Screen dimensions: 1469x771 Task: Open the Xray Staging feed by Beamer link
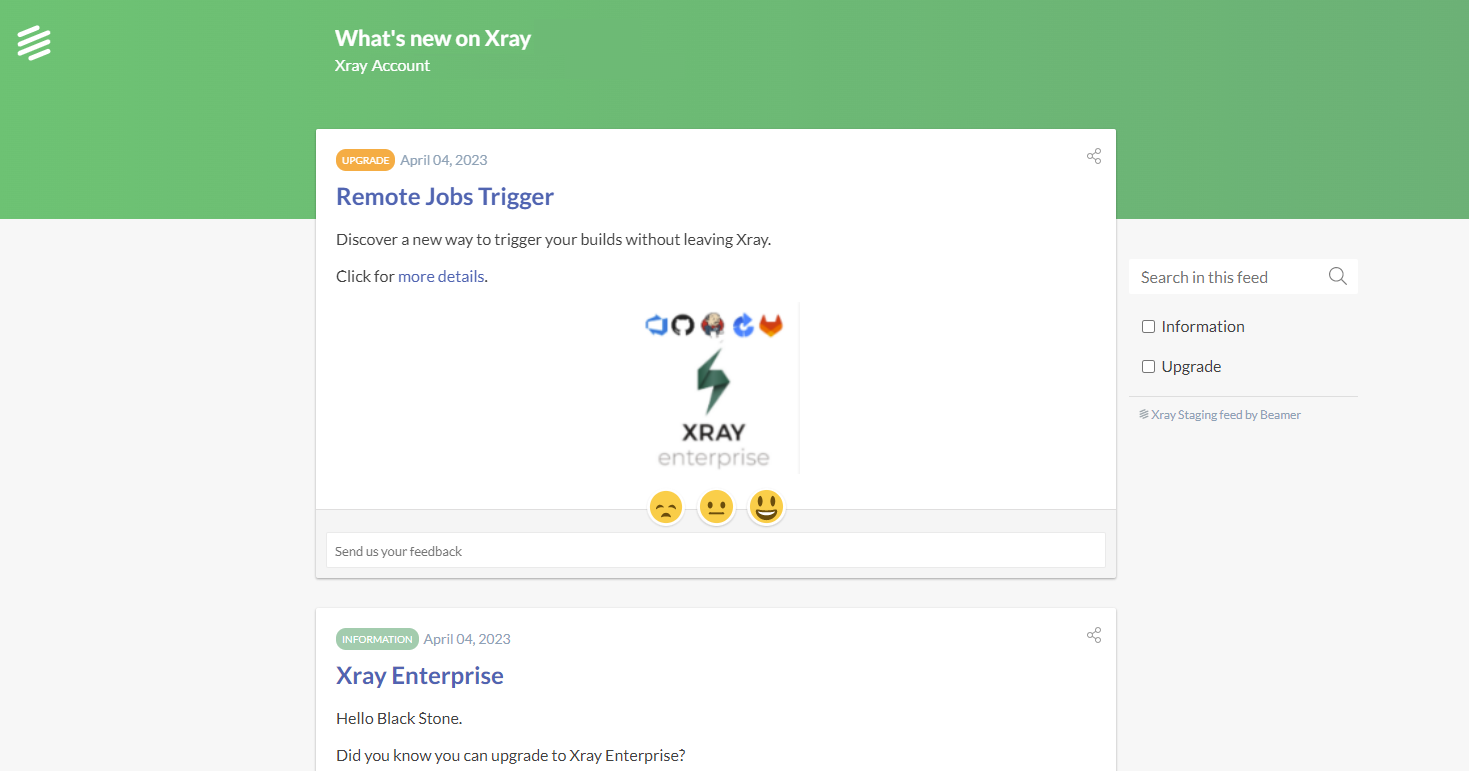(1226, 415)
